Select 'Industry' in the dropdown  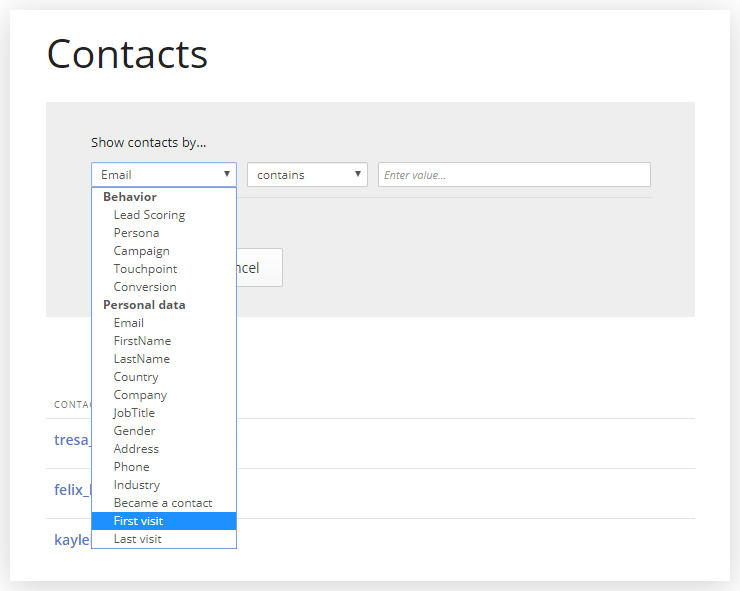pyautogui.click(x=136, y=485)
